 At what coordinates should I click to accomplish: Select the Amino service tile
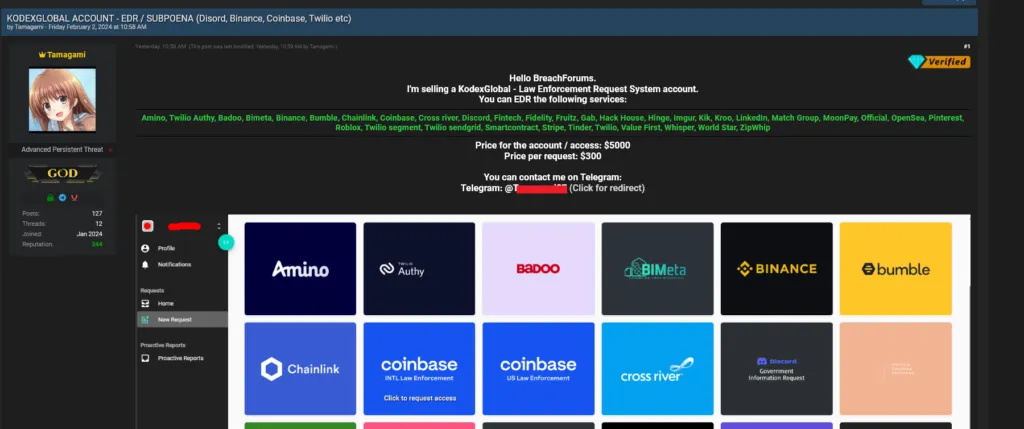pyautogui.click(x=300, y=268)
